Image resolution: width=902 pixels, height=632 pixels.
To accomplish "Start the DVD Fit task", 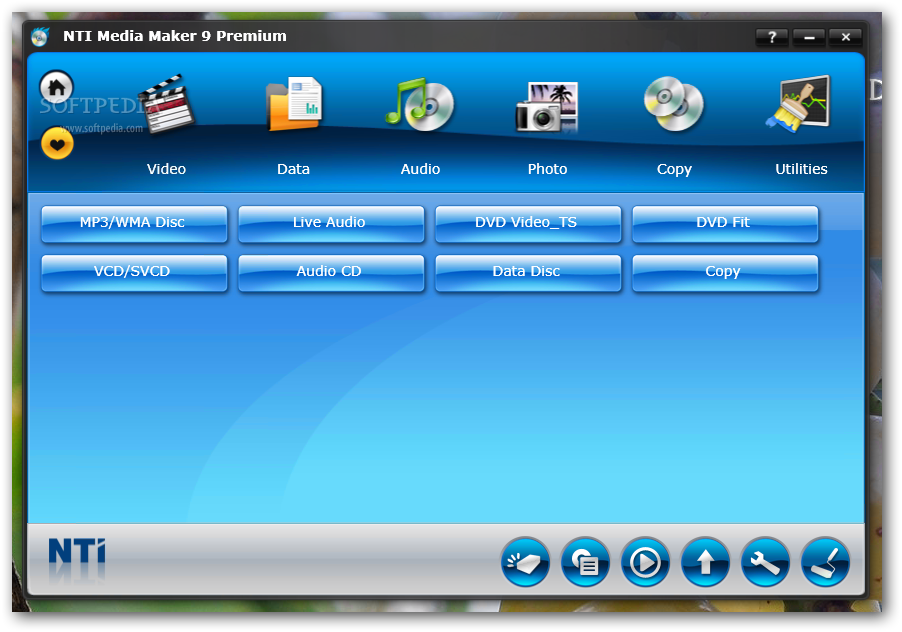I will click(x=725, y=224).
